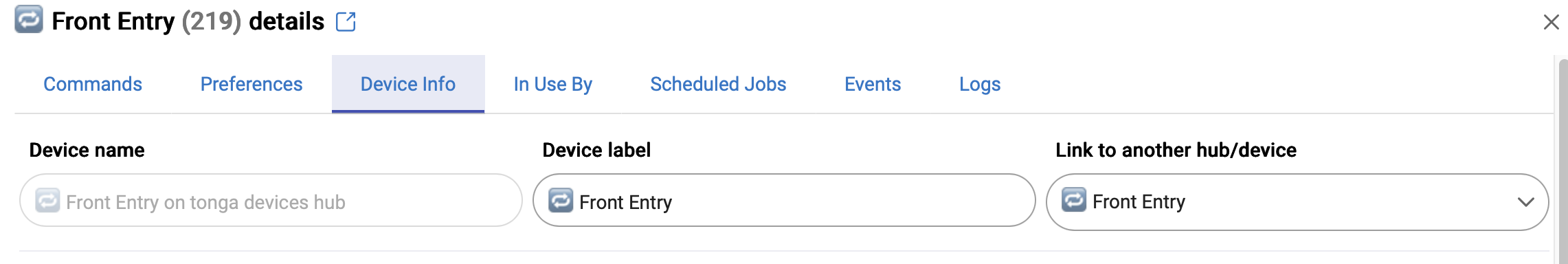The height and width of the screenshot is (264, 1568).
Task: Open the Logs tab
Action: point(980,84)
